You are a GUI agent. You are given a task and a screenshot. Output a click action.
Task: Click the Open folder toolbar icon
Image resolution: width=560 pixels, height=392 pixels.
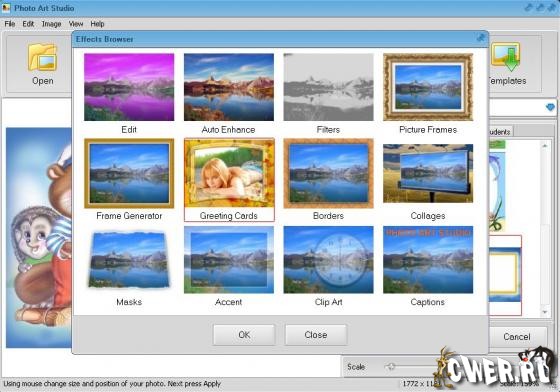click(42, 57)
